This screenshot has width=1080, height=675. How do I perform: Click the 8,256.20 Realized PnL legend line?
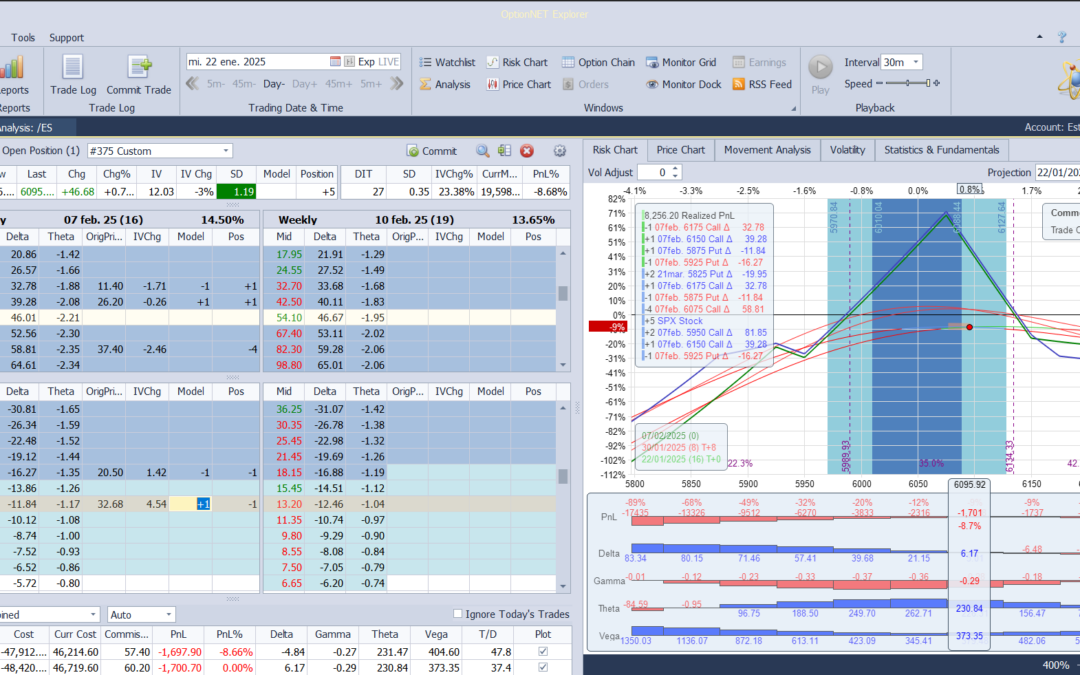click(x=688, y=216)
